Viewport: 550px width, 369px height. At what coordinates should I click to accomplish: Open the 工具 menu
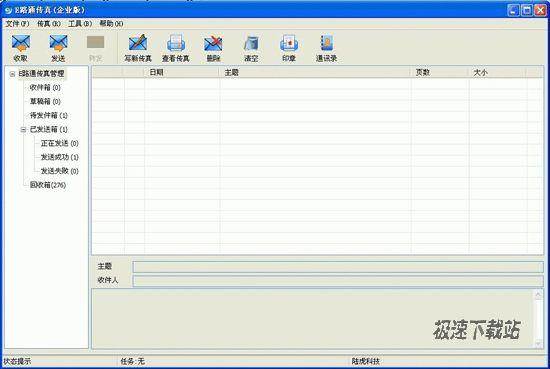[80, 24]
